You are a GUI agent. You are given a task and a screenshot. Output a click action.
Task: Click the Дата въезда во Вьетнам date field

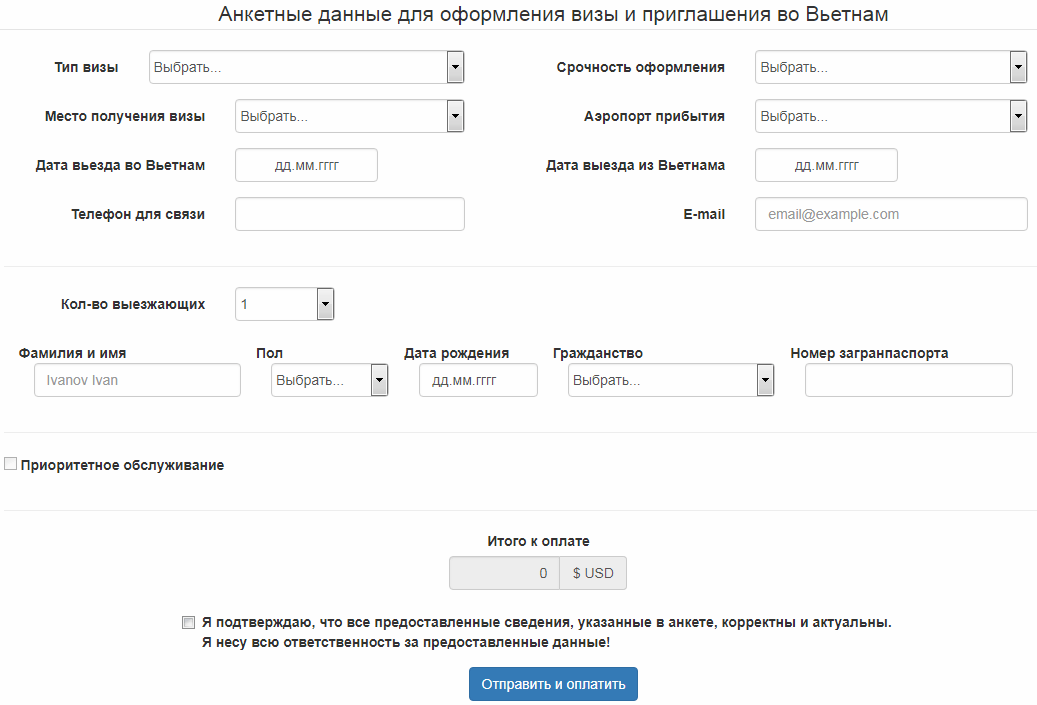[x=306, y=165]
